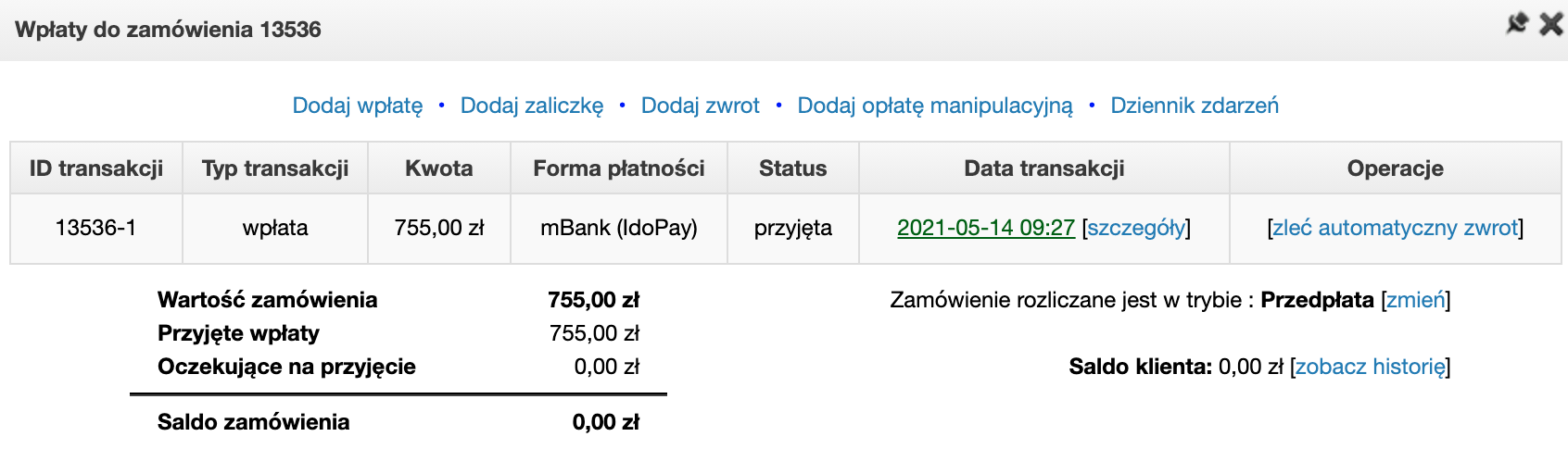Click the Data transakcji column header
Screen dimensions: 1568x474
click(1044, 168)
